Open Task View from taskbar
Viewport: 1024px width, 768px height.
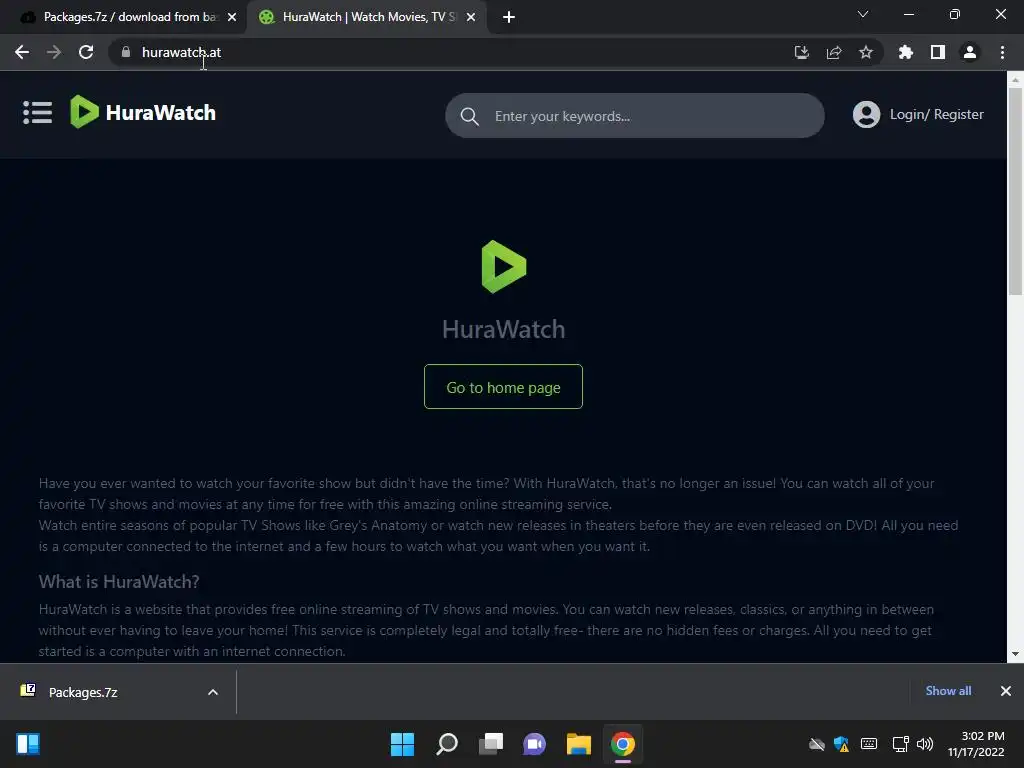[490, 744]
